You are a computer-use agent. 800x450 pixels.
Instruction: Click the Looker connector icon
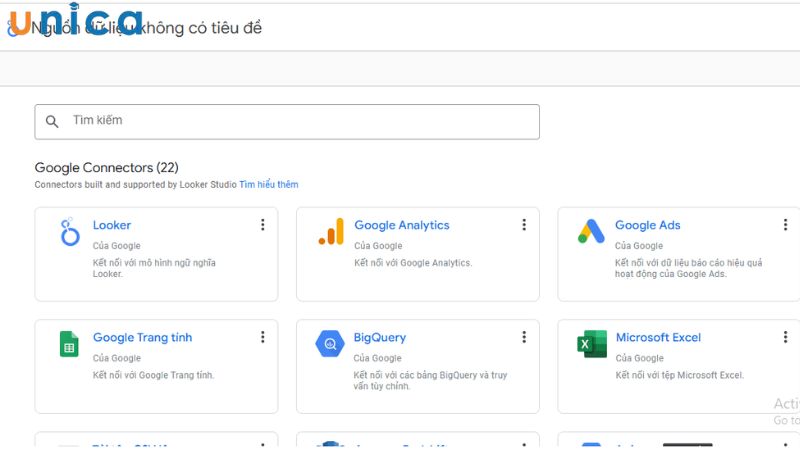(x=69, y=232)
